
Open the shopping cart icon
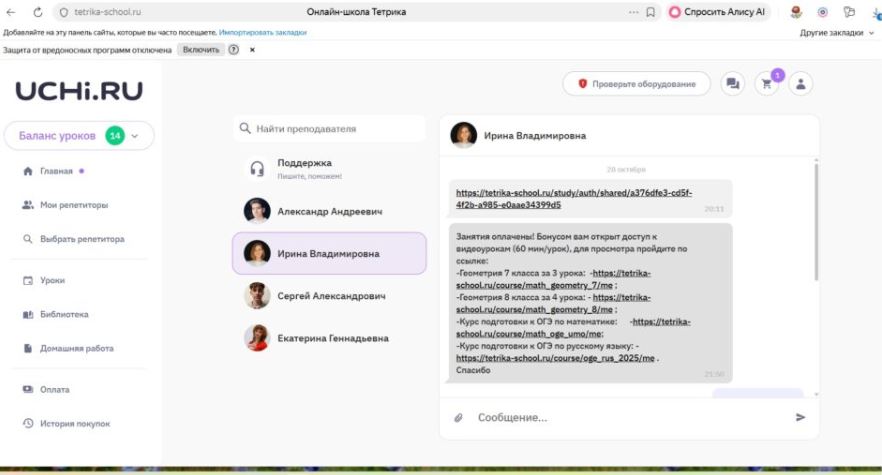(767, 84)
